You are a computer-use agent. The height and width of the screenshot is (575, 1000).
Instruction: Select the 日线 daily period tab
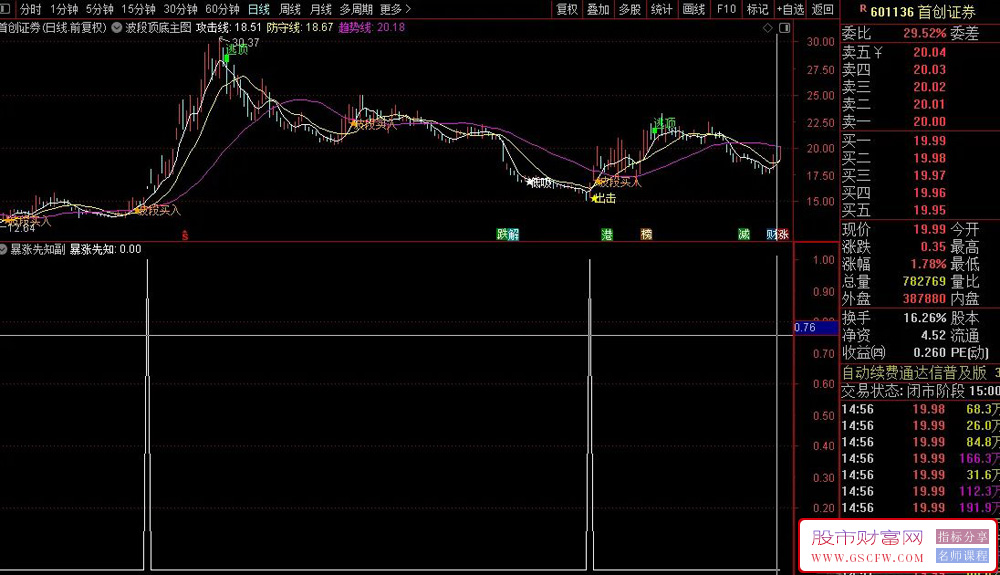pyautogui.click(x=259, y=10)
